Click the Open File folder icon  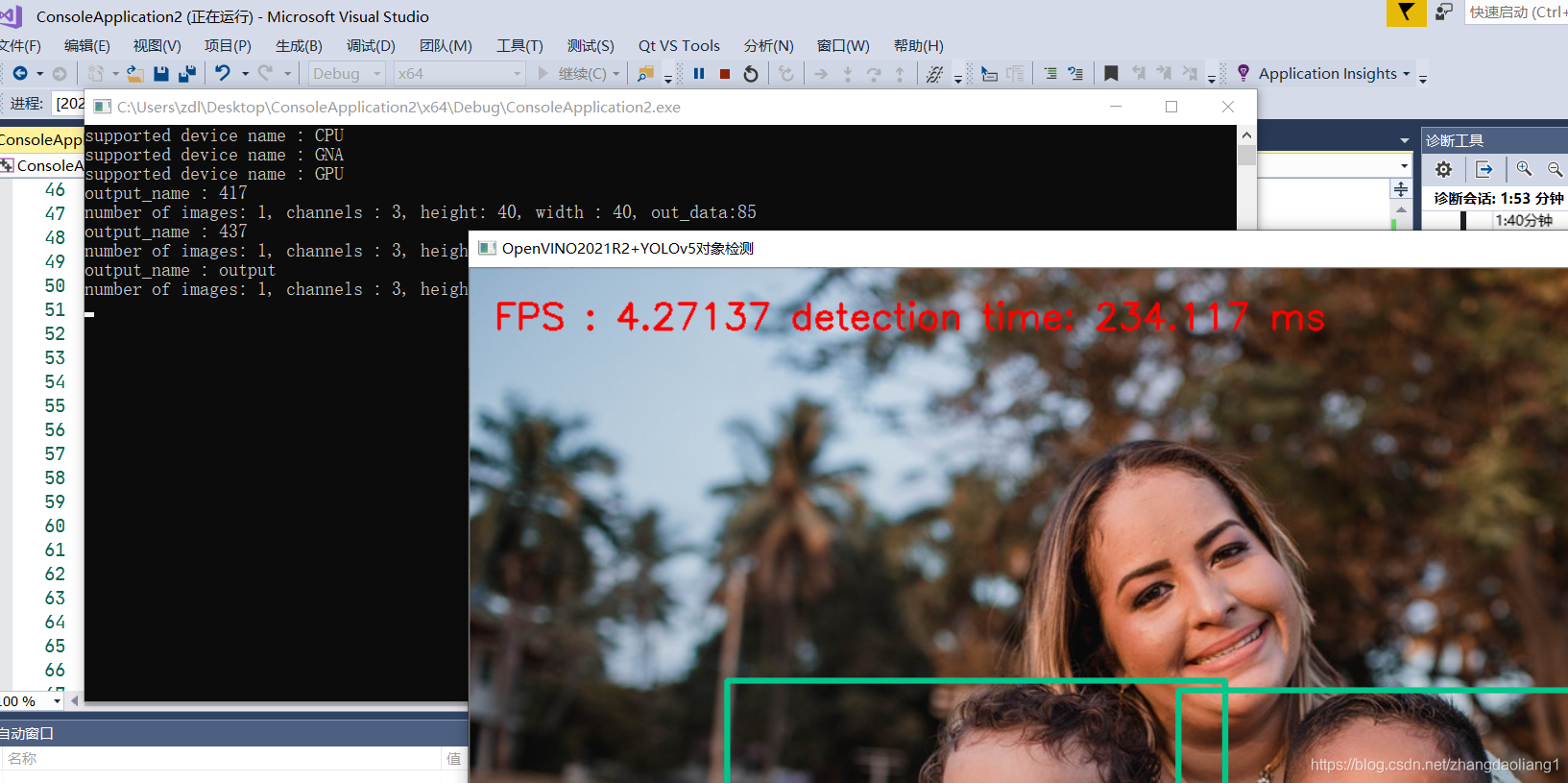tap(135, 73)
